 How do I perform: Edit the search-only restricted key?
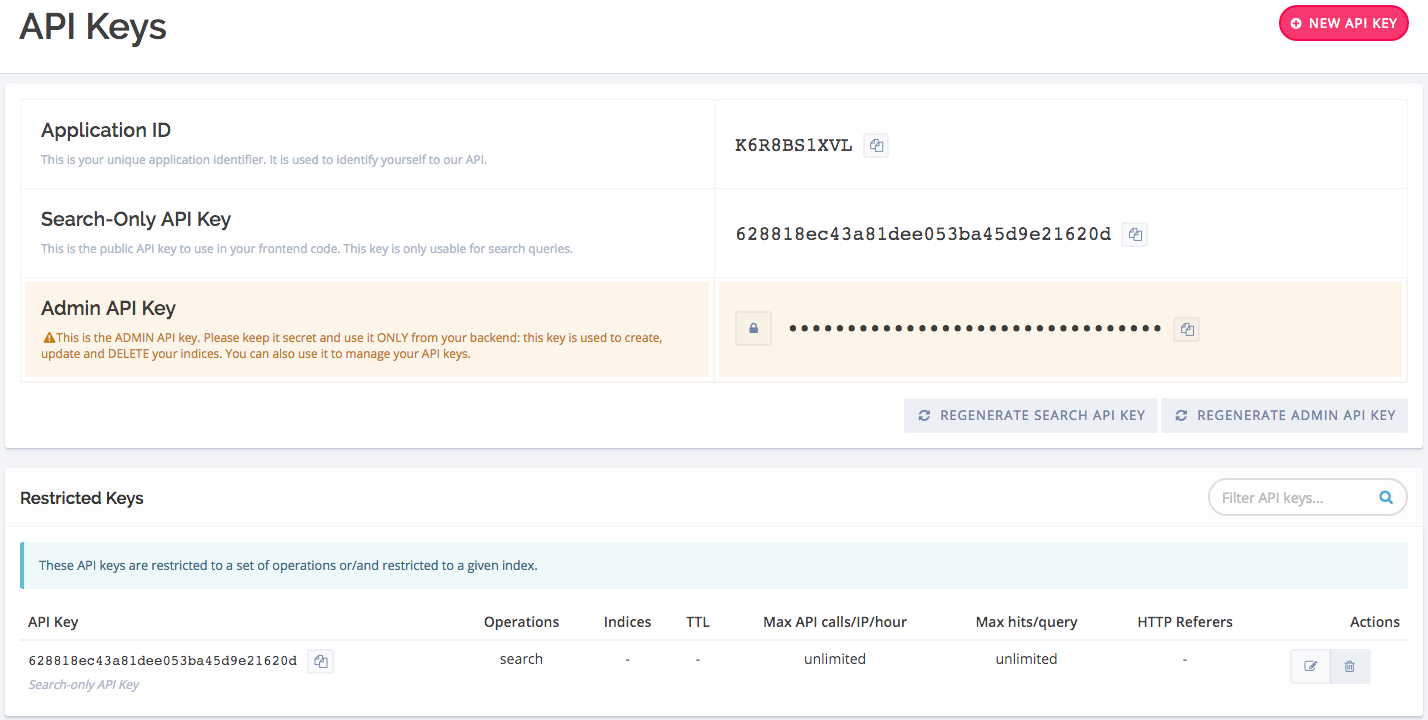[1310, 666]
